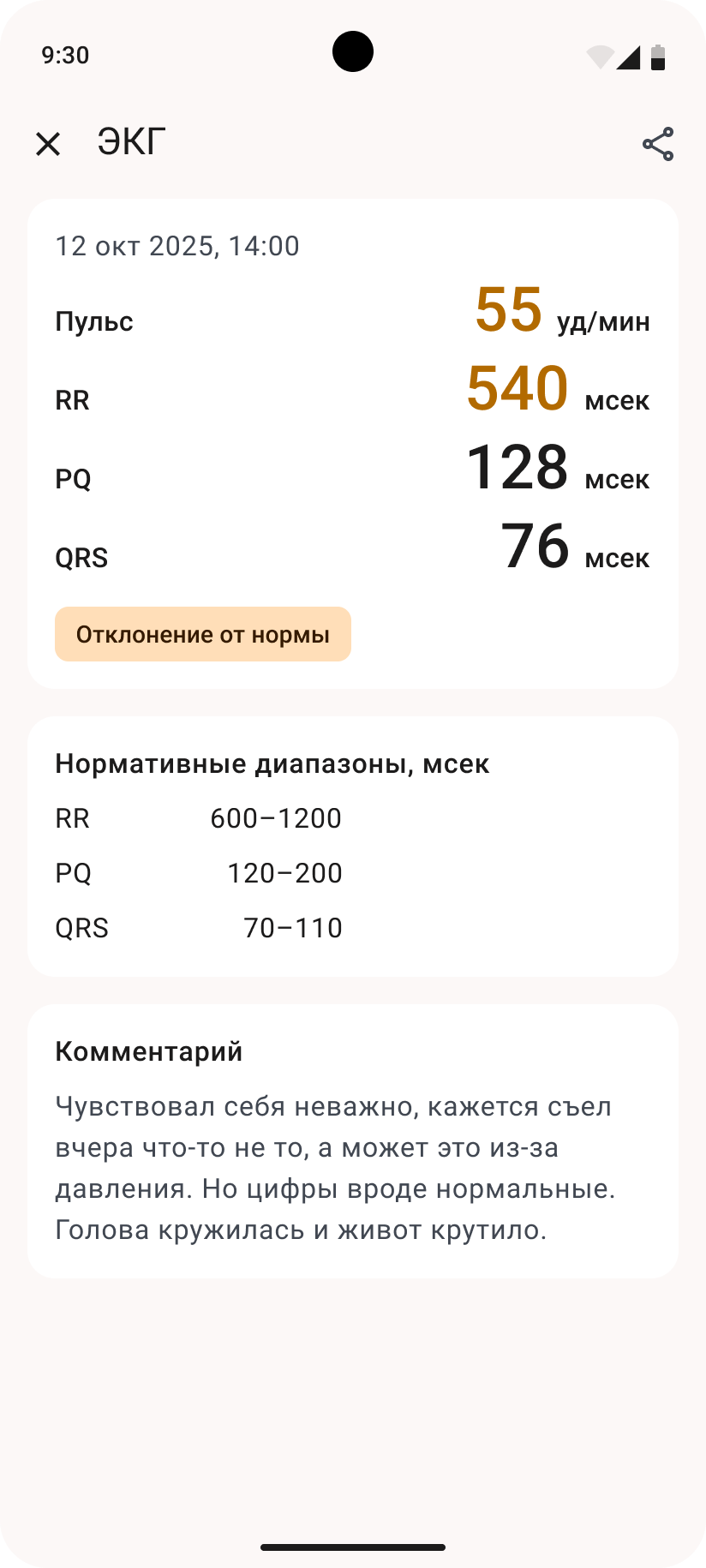The image size is (706, 1568).
Task: Tap the share icon
Action: tap(658, 144)
